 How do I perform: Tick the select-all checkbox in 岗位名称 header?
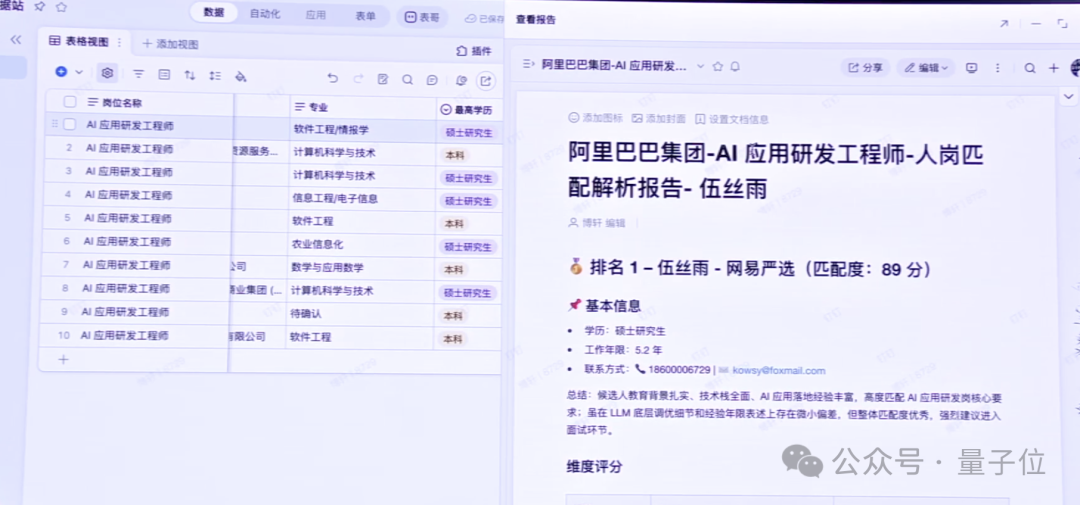[x=70, y=102]
